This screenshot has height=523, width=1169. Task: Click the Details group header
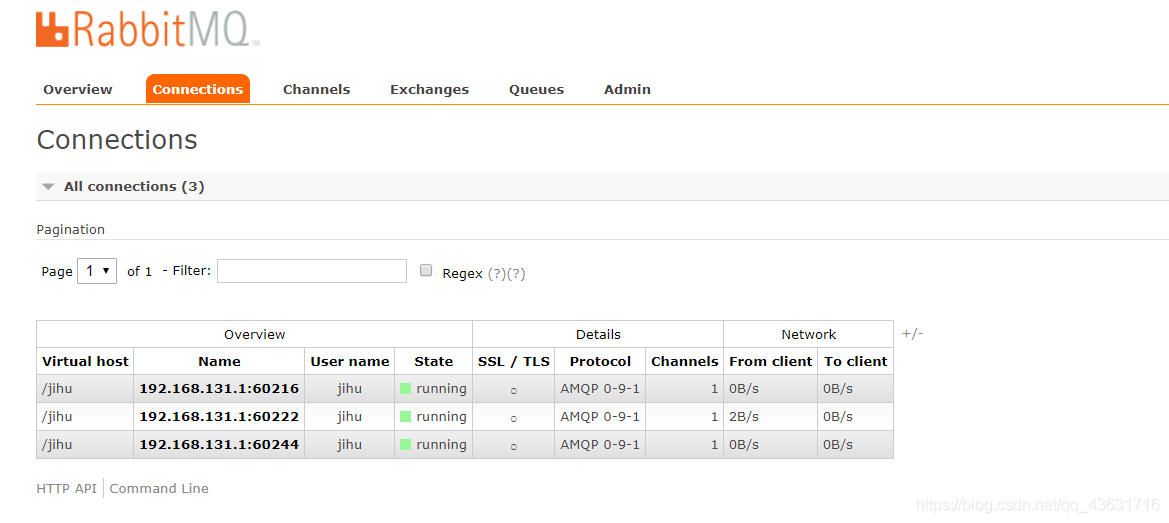pyautogui.click(x=598, y=335)
